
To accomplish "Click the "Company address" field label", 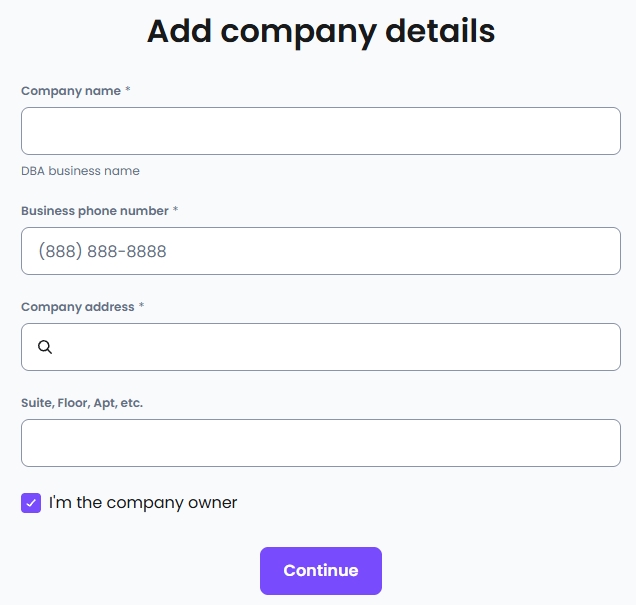I will [x=77, y=307].
